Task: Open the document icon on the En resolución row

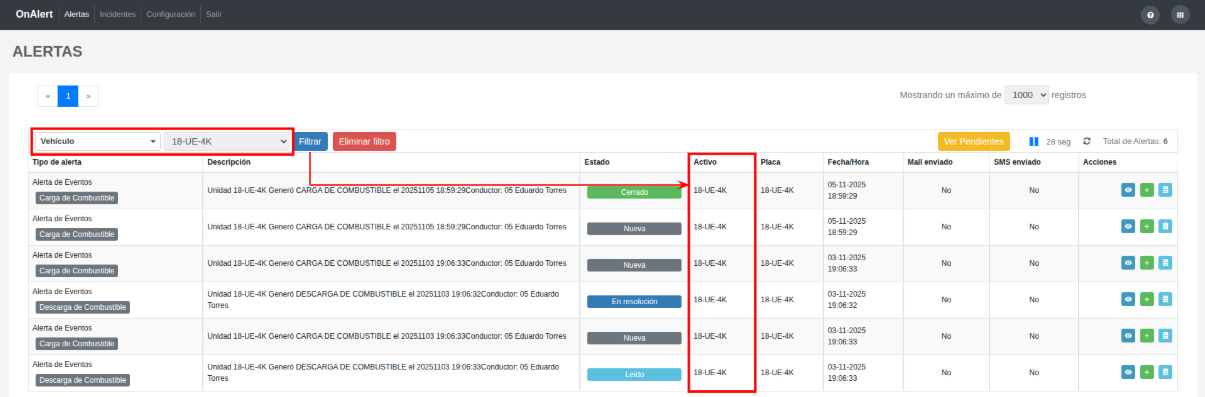Action: (1165, 299)
